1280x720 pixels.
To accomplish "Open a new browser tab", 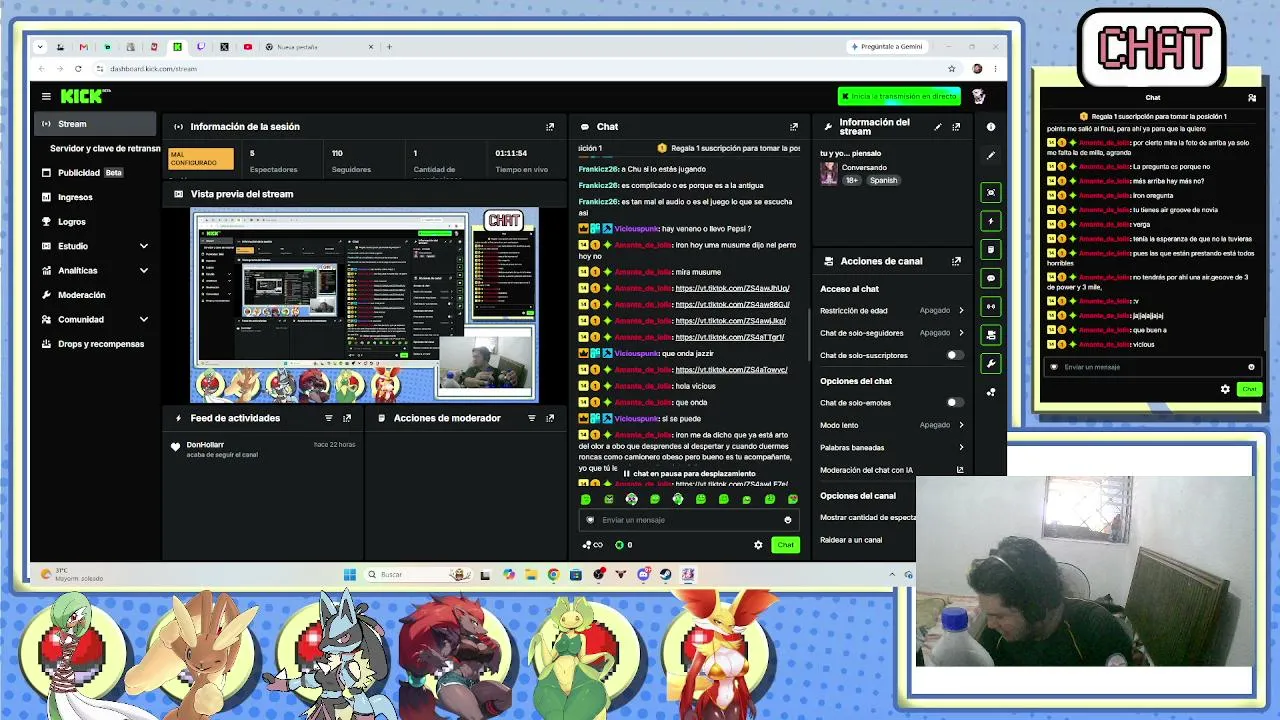I will coord(390,47).
